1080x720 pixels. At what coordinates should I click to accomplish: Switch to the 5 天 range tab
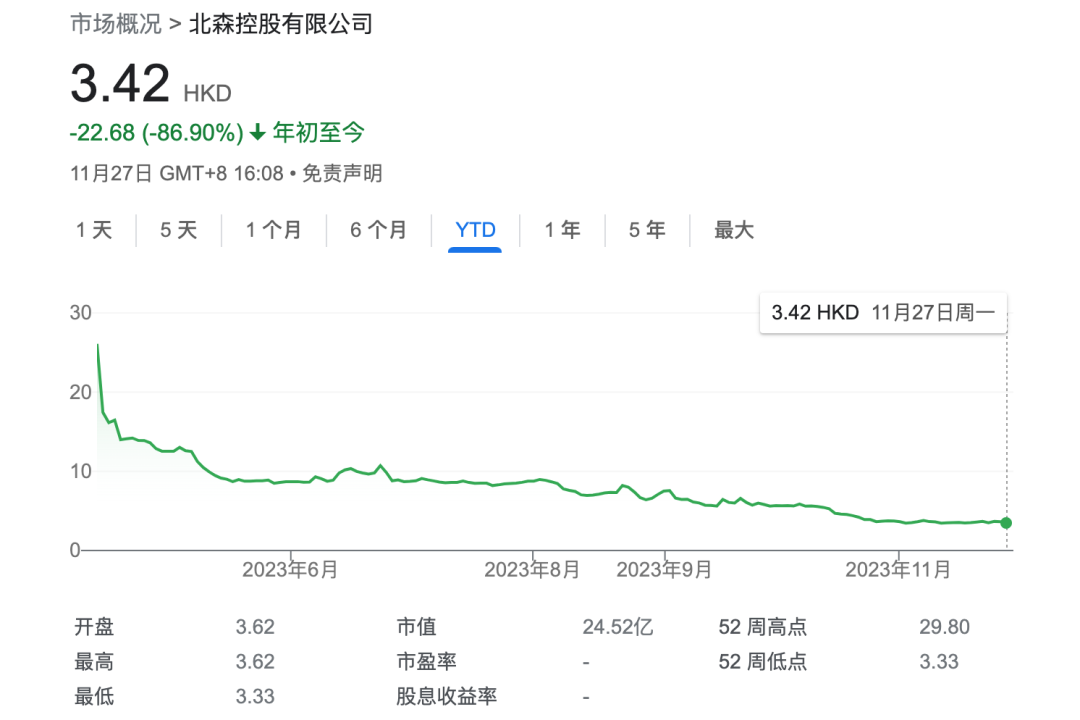(x=179, y=231)
